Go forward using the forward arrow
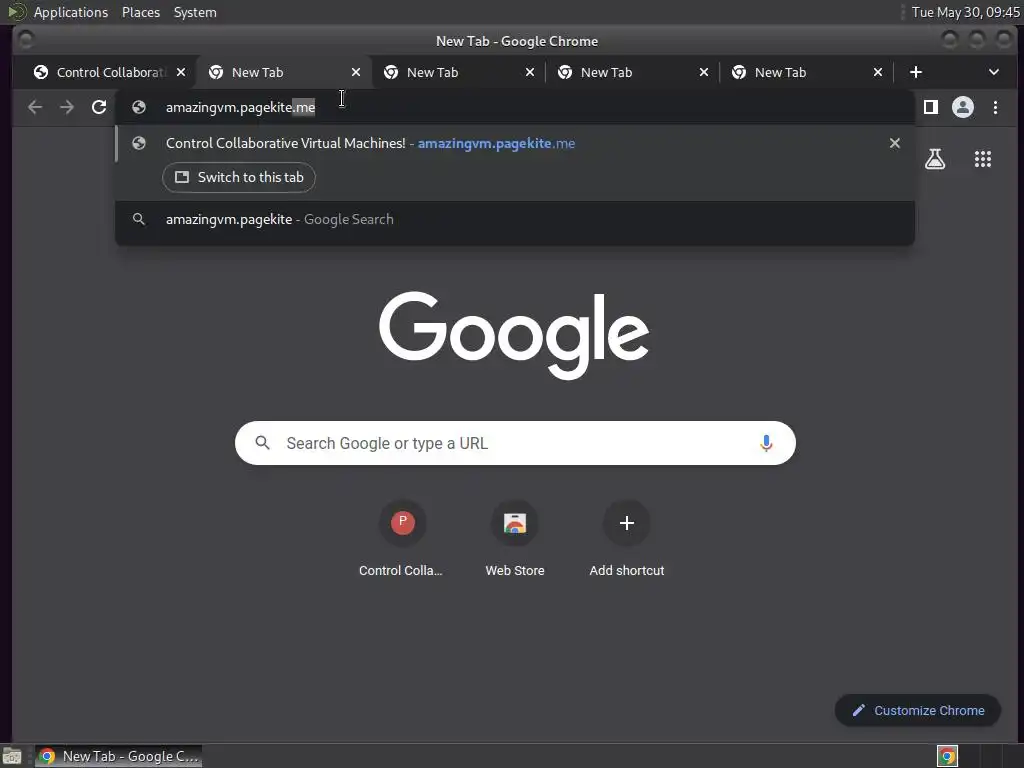Image resolution: width=1024 pixels, height=768 pixels. [x=67, y=107]
